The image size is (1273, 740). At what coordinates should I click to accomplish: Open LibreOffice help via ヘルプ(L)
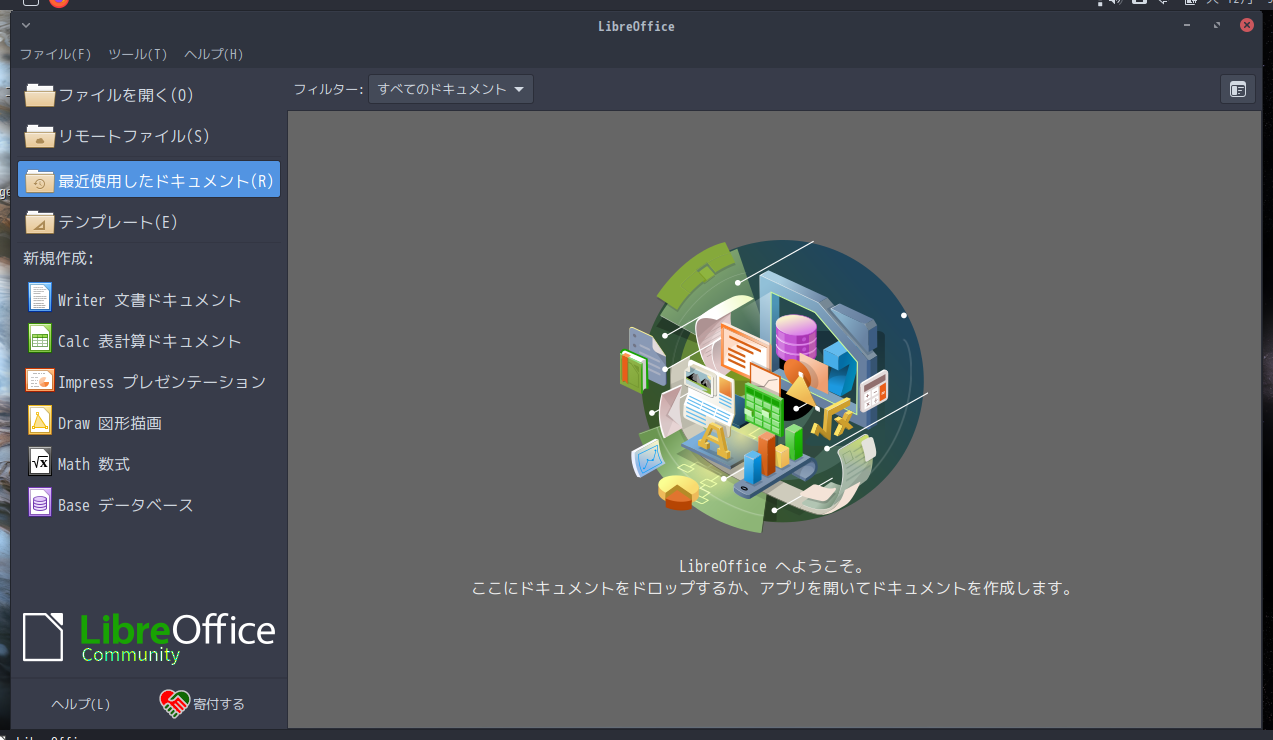tap(81, 703)
